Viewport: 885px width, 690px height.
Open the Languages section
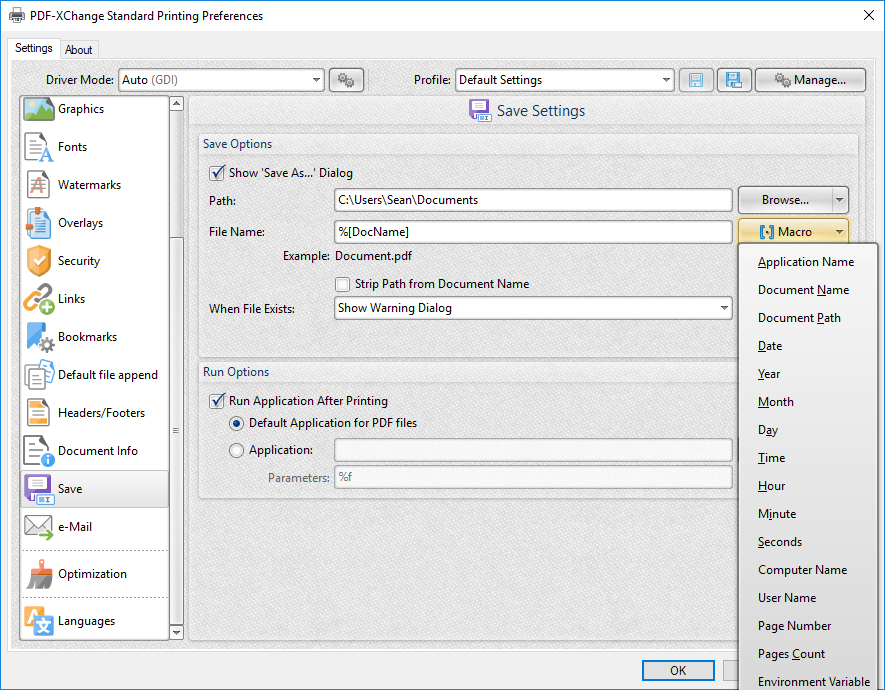coord(94,621)
